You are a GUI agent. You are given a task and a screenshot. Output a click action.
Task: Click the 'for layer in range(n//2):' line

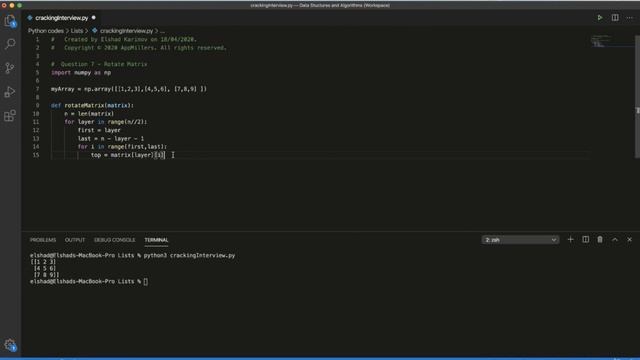(106, 122)
